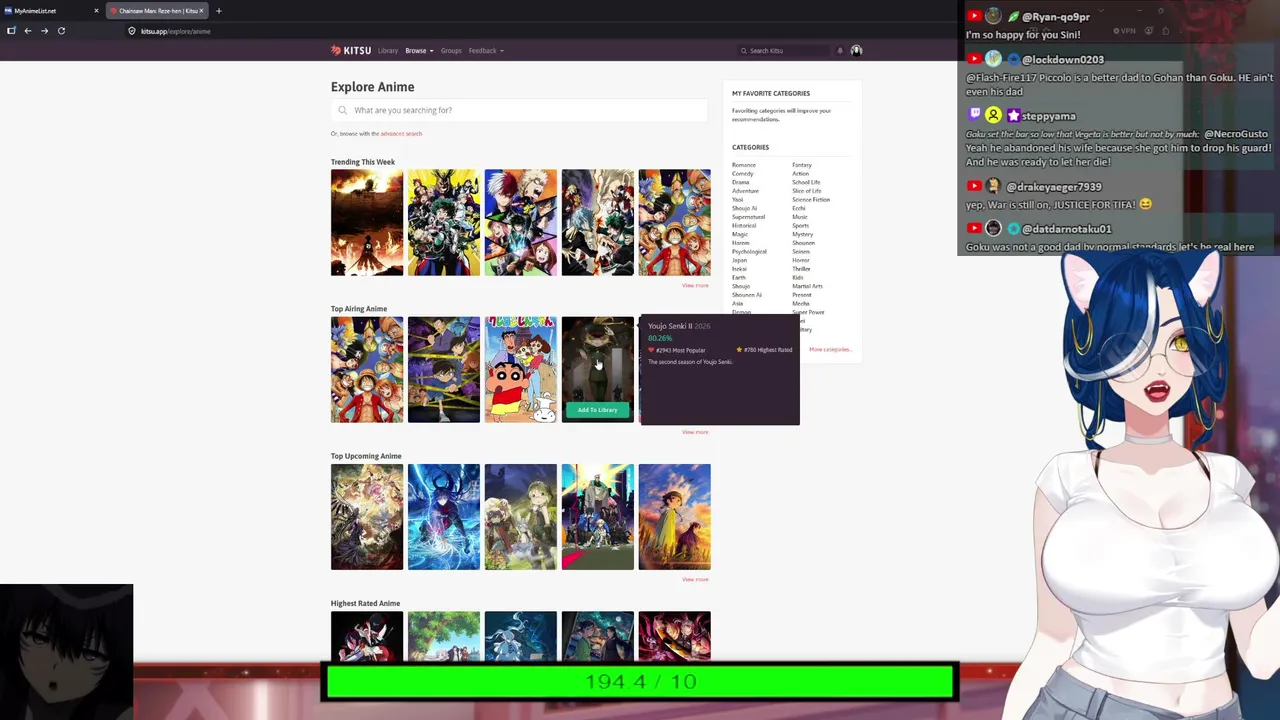Image resolution: width=1280 pixels, height=720 pixels.
Task: Open the fifth Trending This Week poster
Action: point(675,223)
